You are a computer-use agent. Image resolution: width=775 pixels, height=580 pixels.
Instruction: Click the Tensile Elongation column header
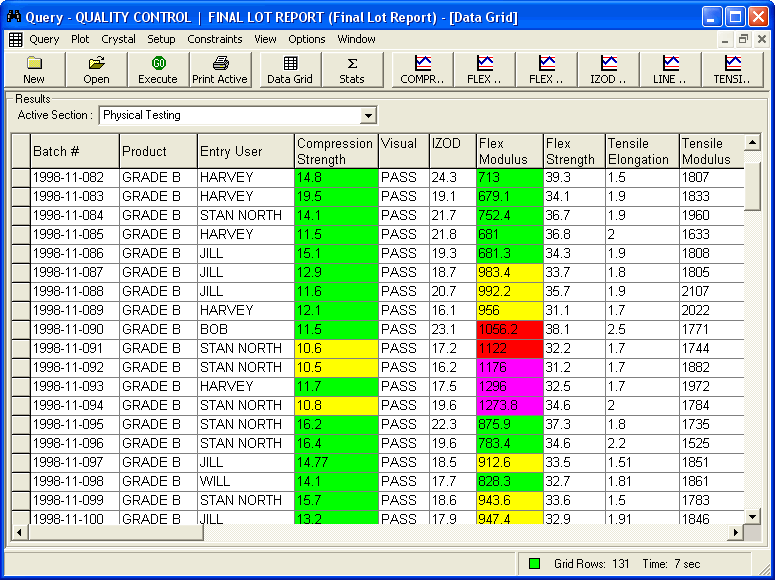click(x=643, y=151)
